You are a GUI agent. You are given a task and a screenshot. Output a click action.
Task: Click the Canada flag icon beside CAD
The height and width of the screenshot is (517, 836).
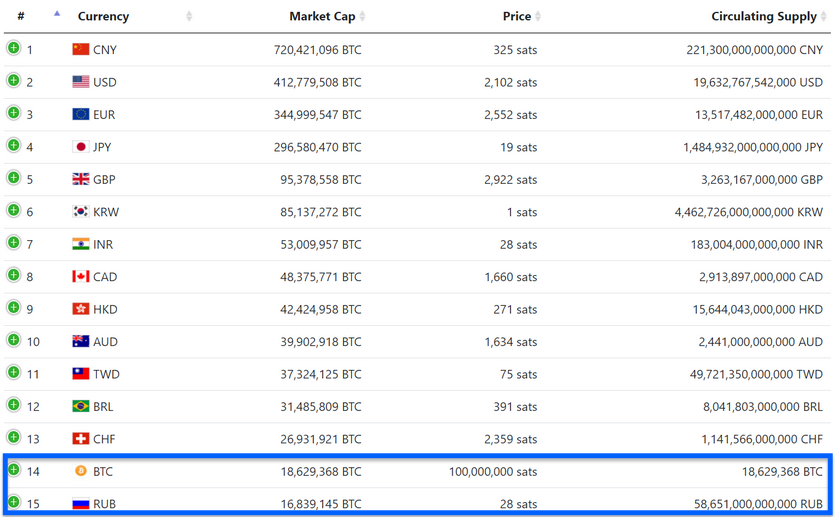81,277
